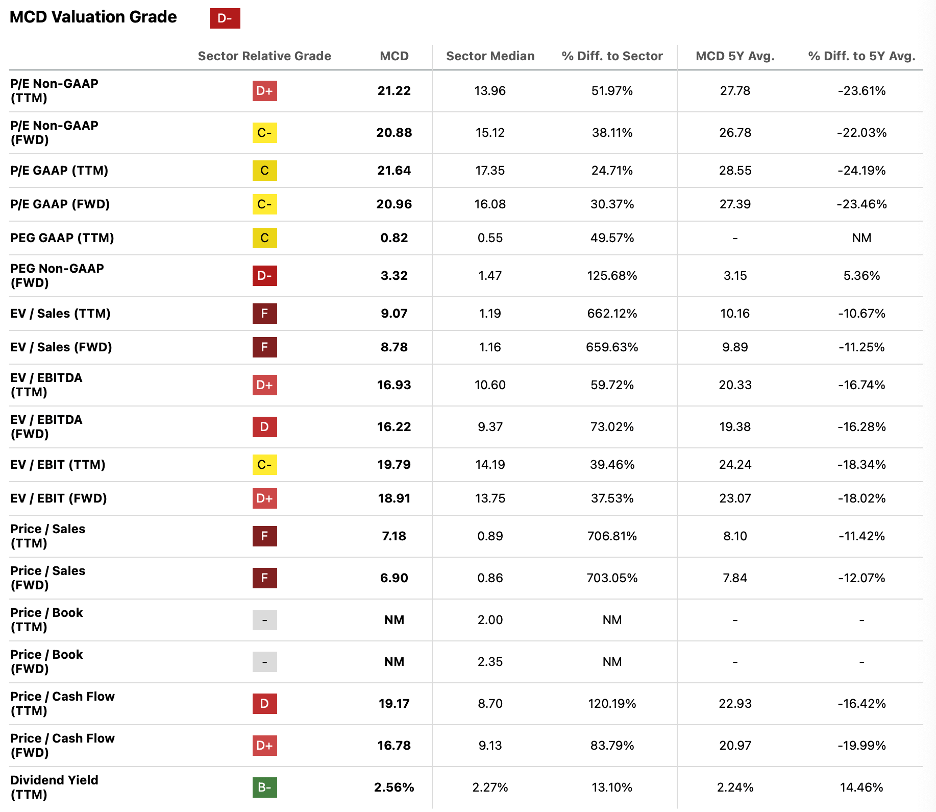The height and width of the screenshot is (812, 936).
Task: Click the EV / EBIT (FWD) row label
Action: 59,498
